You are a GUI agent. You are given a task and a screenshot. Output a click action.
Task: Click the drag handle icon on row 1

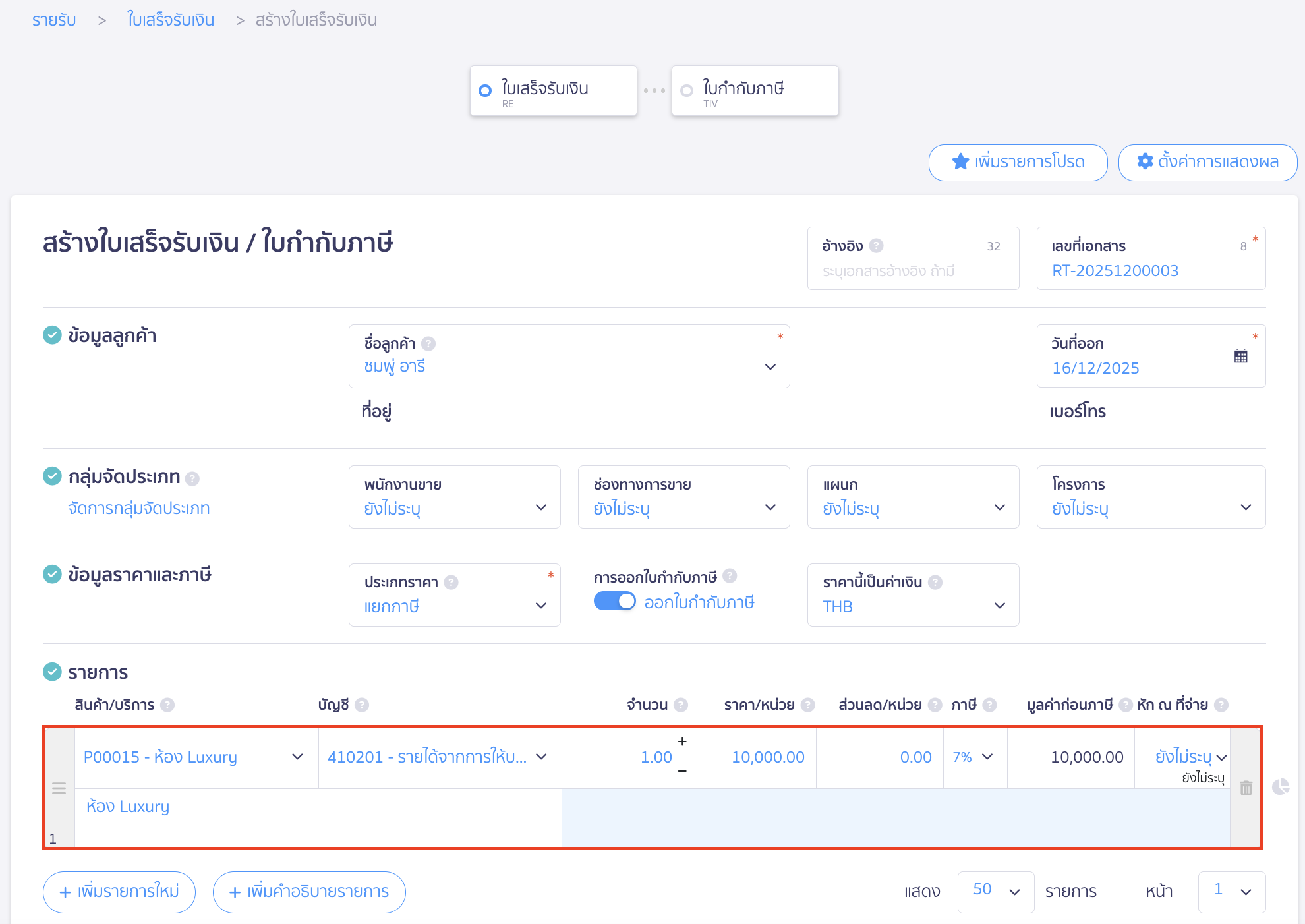point(59,788)
